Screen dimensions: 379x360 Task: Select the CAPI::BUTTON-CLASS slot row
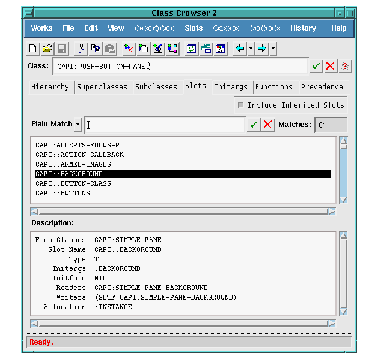(183, 184)
